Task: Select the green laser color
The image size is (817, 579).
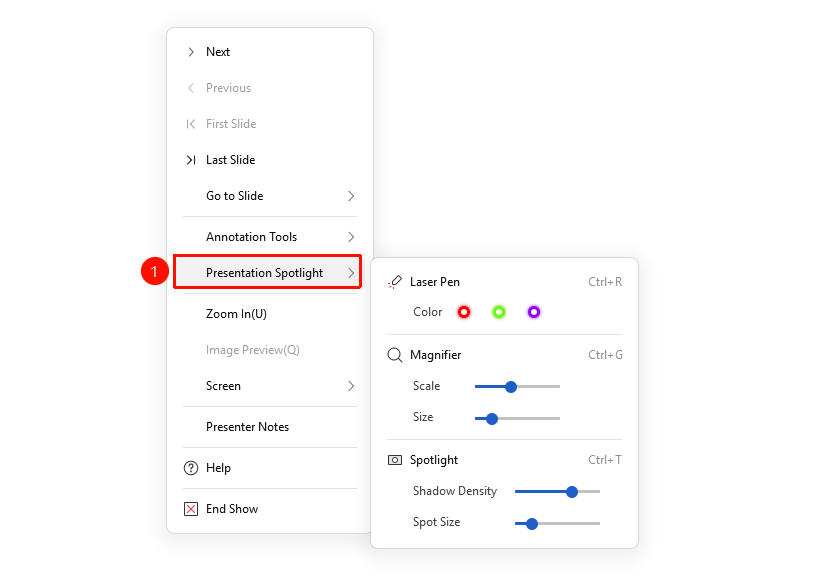Action: [x=499, y=312]
